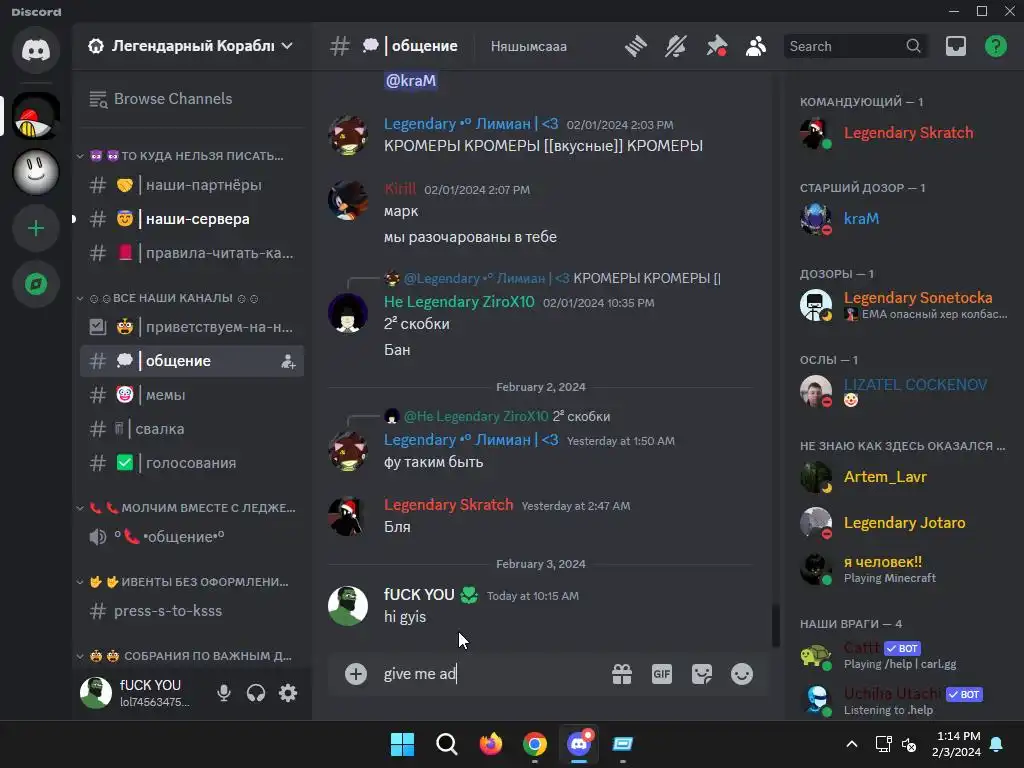The height and width of the screenshot is (768, 1024).
Task: Collapse МОЛЧИМ ВМЕСТЕ С ЛЕДЖЕ category
Action: (x=187, y=508)
